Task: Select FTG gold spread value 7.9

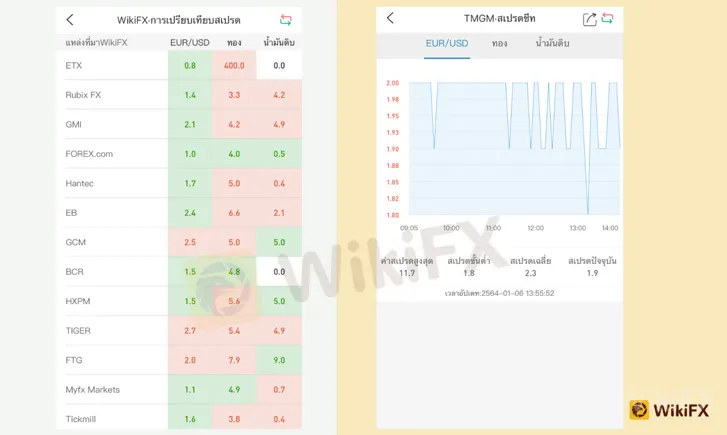Action: [x=234, y=360]
